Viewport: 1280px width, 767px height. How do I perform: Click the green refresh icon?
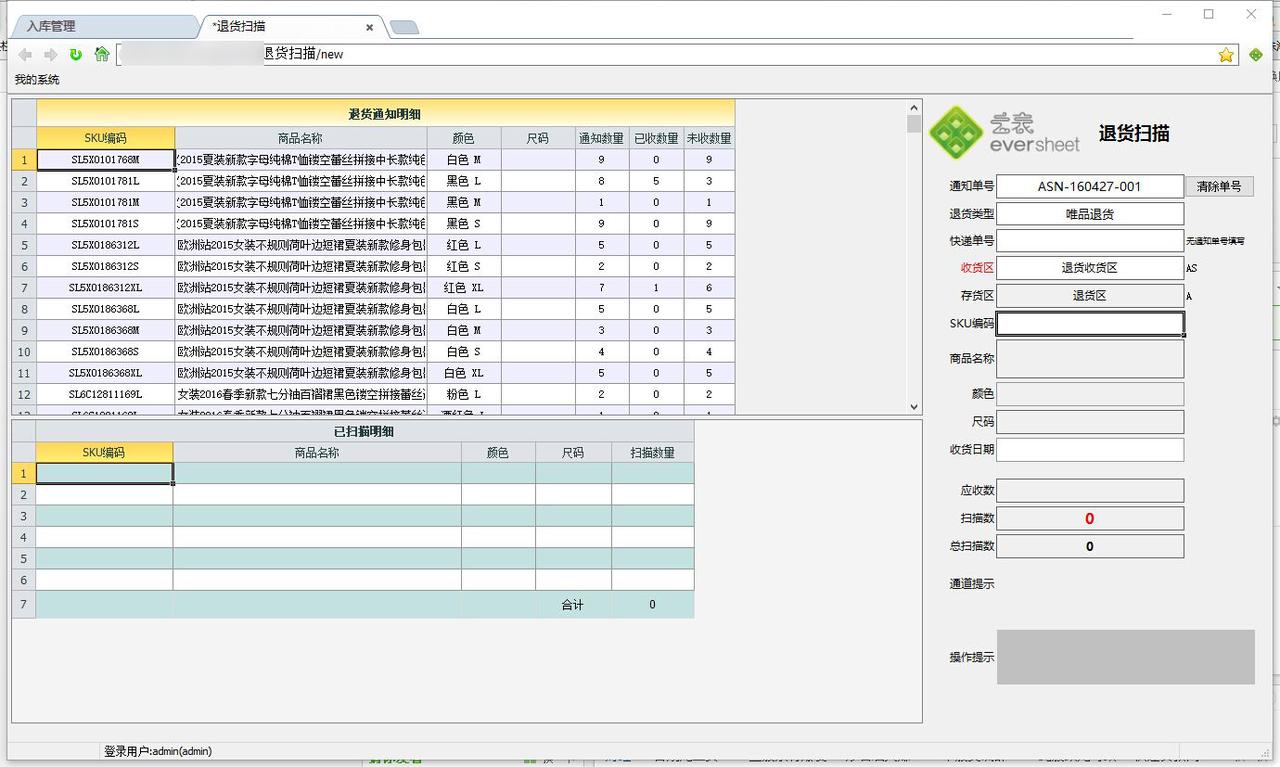pos(76,54)
